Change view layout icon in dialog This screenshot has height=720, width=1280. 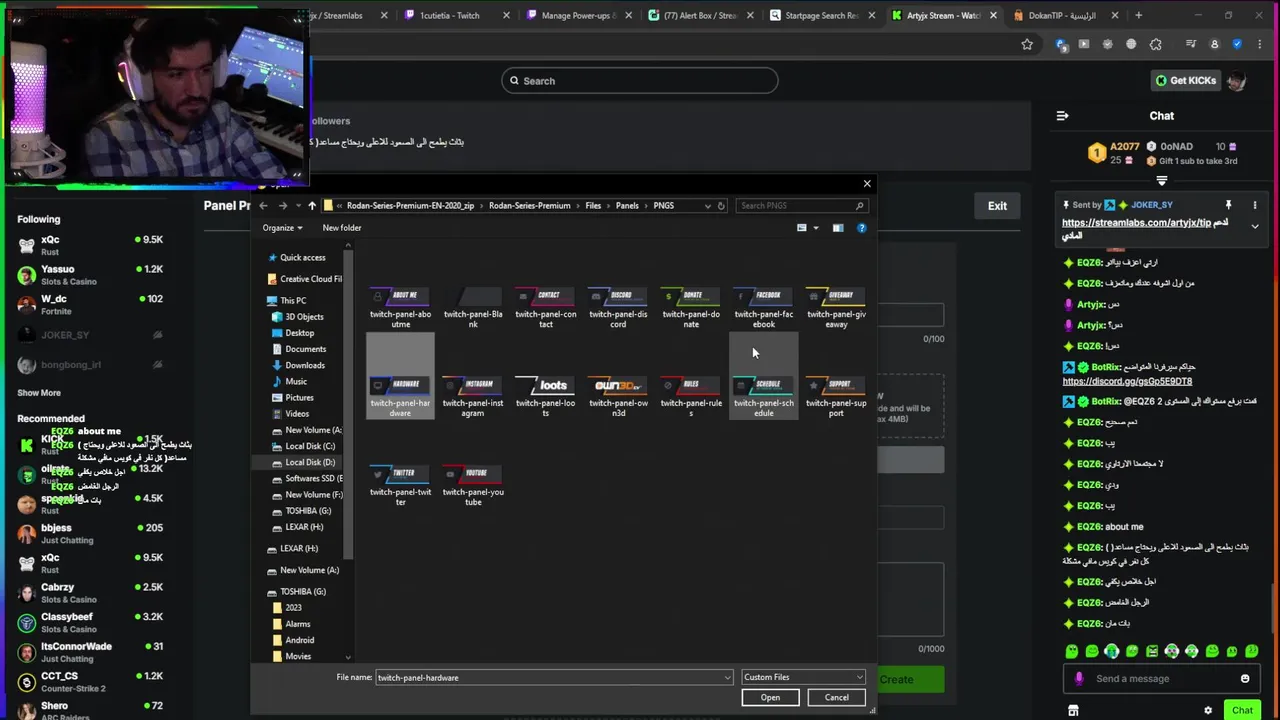point(801,228)
